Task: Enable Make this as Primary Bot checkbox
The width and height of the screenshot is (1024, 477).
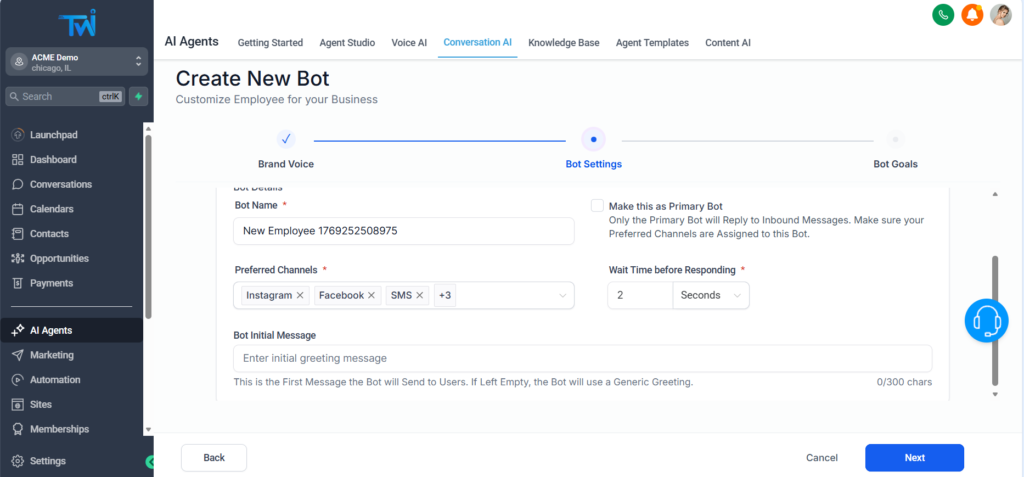Action: pyautogui.click(x=597, y=205)
